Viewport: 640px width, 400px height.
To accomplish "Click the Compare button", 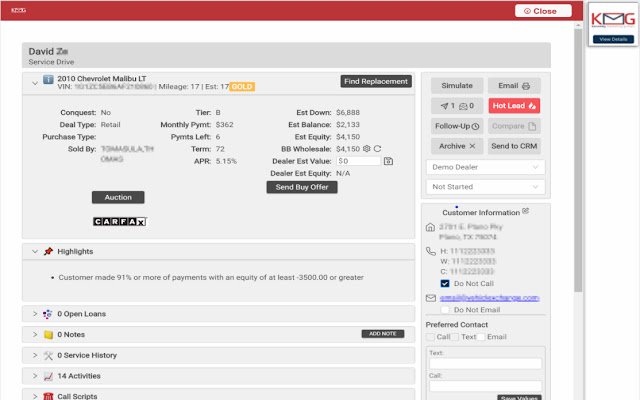I will [x=514, y=126].
